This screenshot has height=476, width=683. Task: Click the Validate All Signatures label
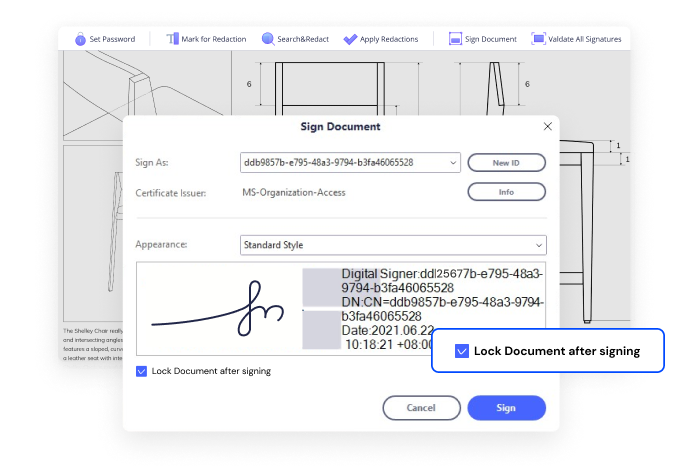pyautogui.click(x=585, y=39)
